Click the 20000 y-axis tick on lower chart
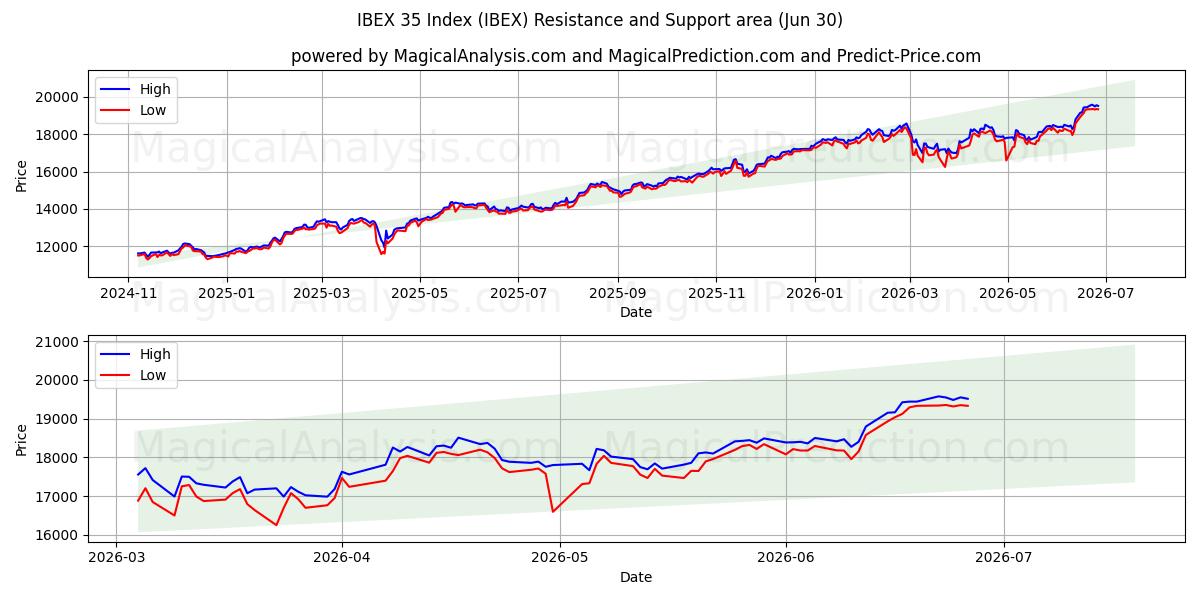Viewport: 1200px width, 600px height. tap(59, 381)
